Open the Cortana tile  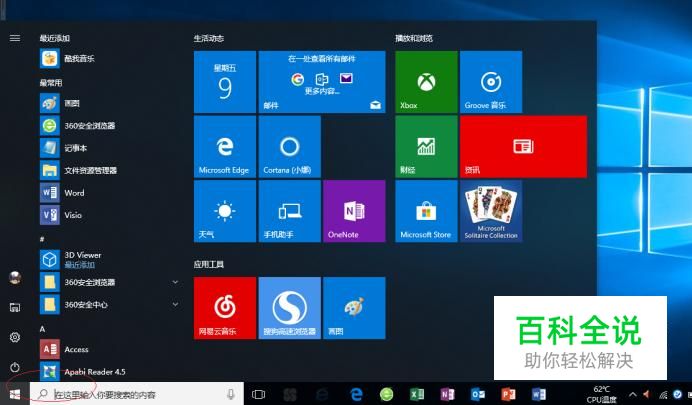(289, 146)
